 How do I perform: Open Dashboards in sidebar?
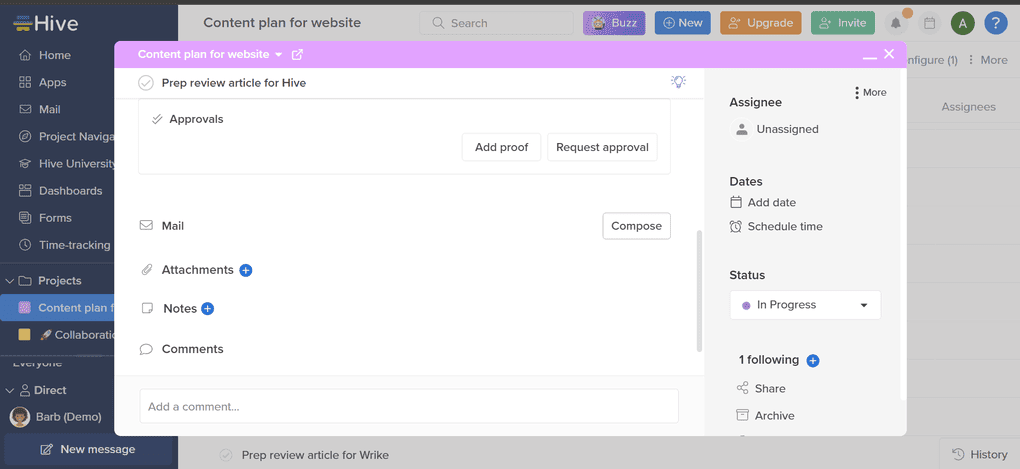tap(60, 191)
